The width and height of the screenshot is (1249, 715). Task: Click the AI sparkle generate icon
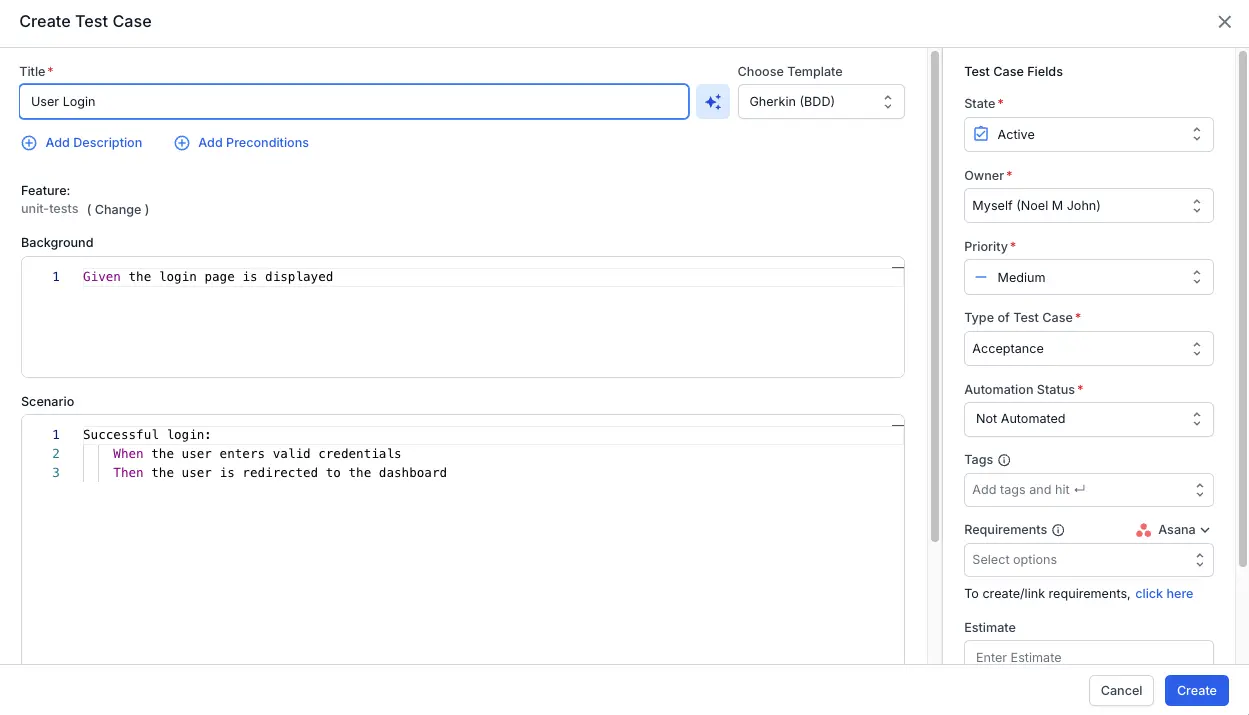click(x=712, y=102)
